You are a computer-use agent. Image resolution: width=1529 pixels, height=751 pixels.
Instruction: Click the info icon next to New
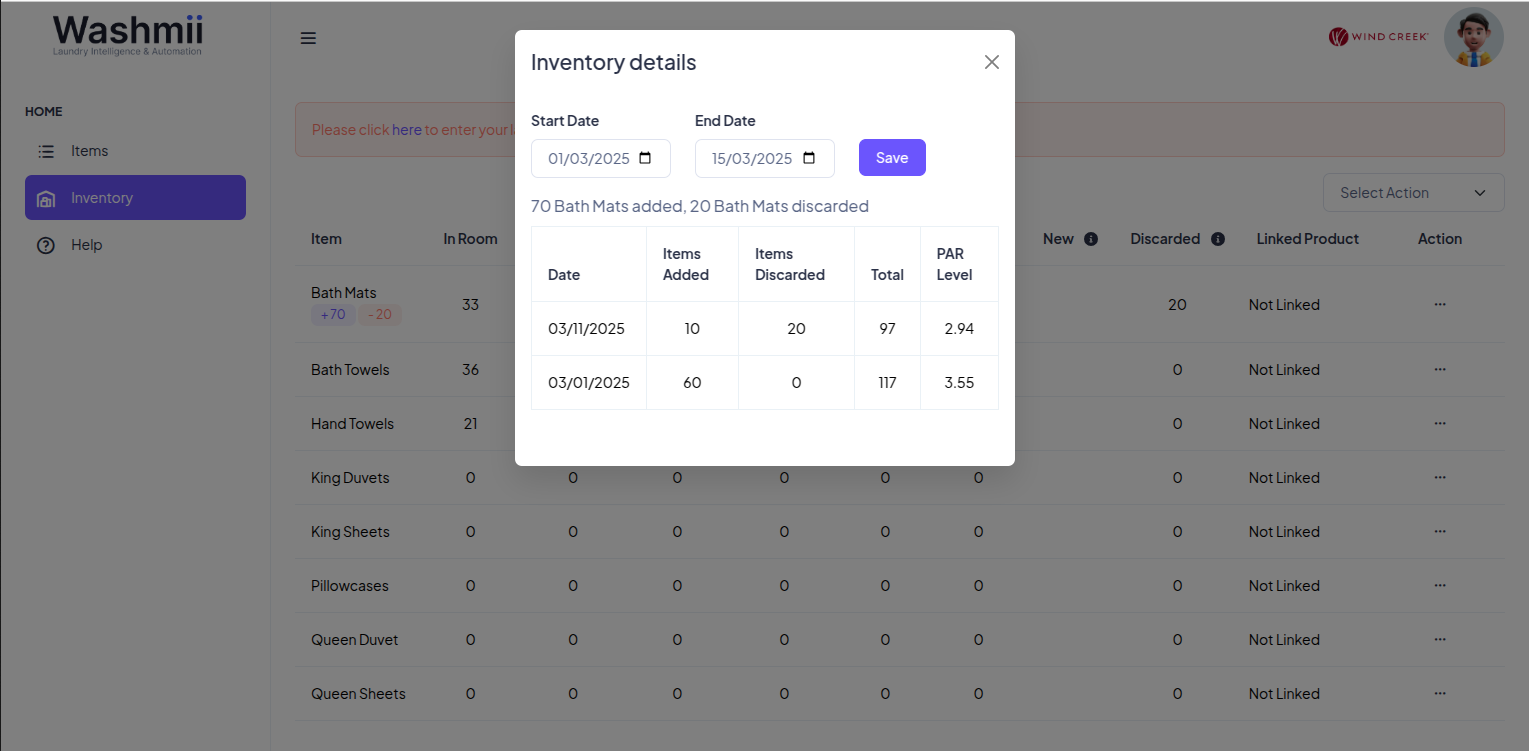[1091, 239]
